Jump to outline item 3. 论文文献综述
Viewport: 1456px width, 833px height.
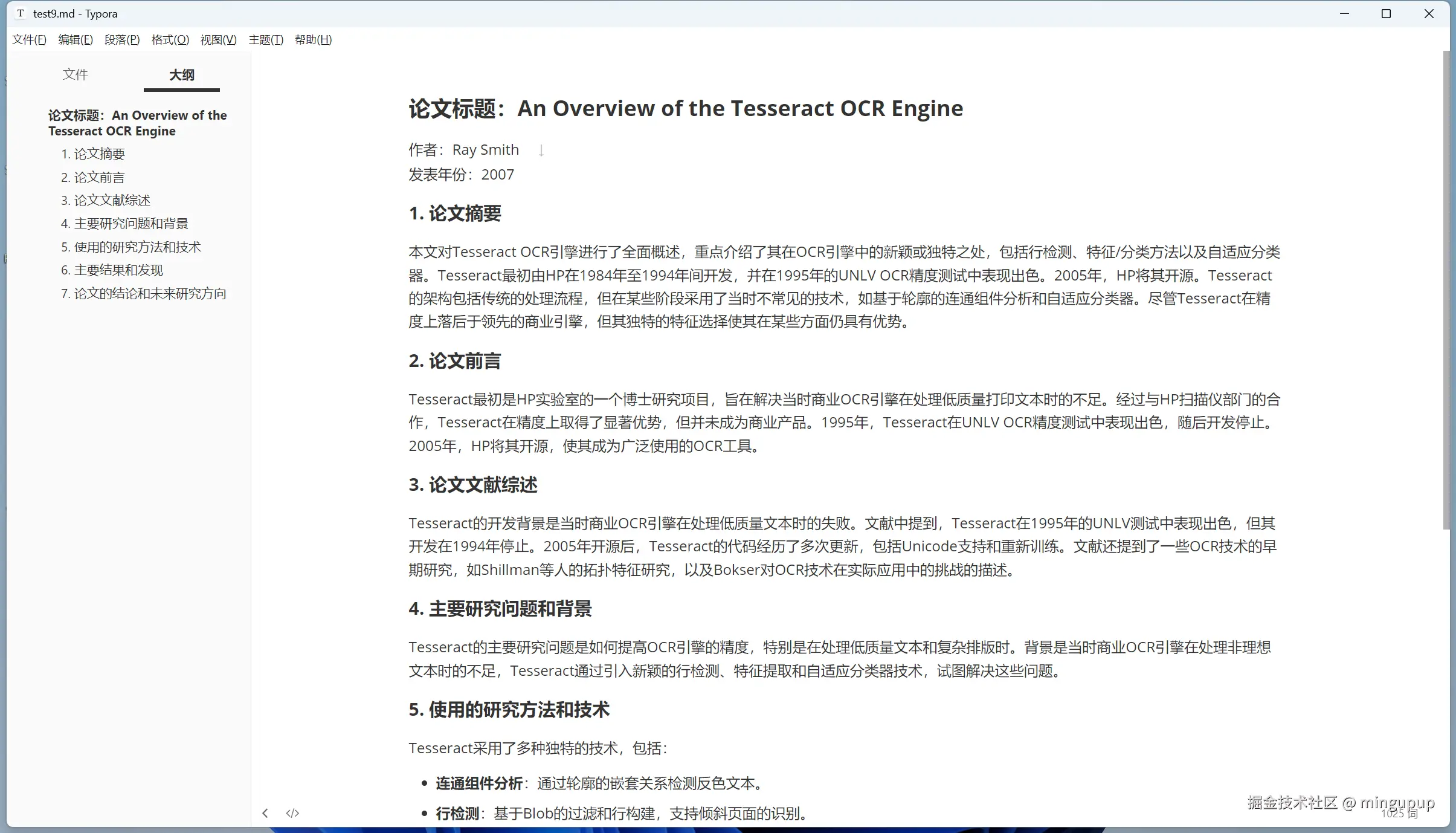click(x=106, y=201)
